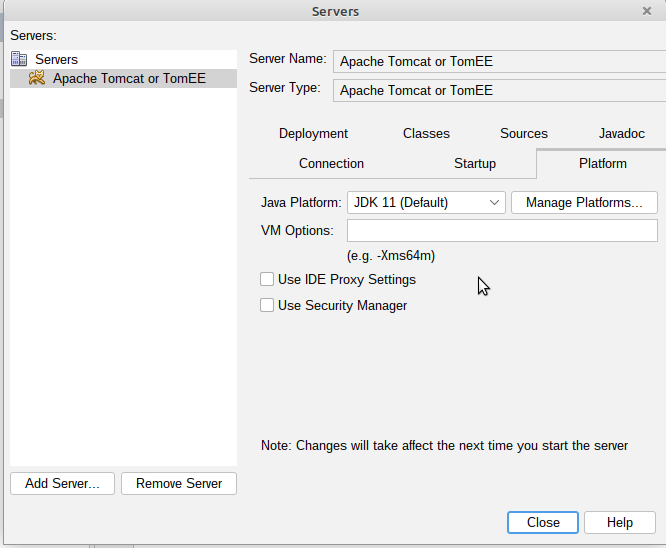The height and width of the screenshot is (548, 666).
Task: Select the Platform tab
Action: pyautogui.click(x=602, y=164)
